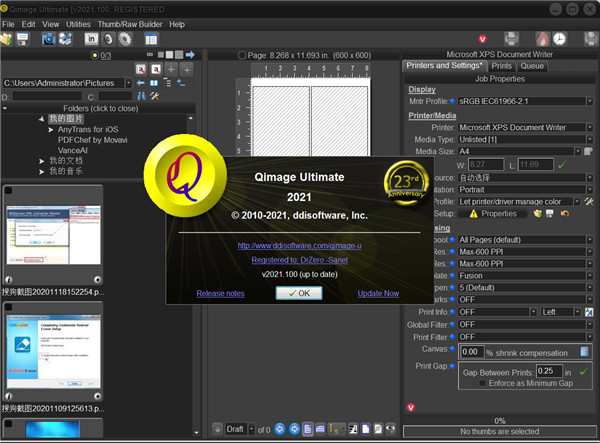600x443 pixels.
Task: Tick the checkbox on the first thumbnail
Action: click(x=8, y=191)
